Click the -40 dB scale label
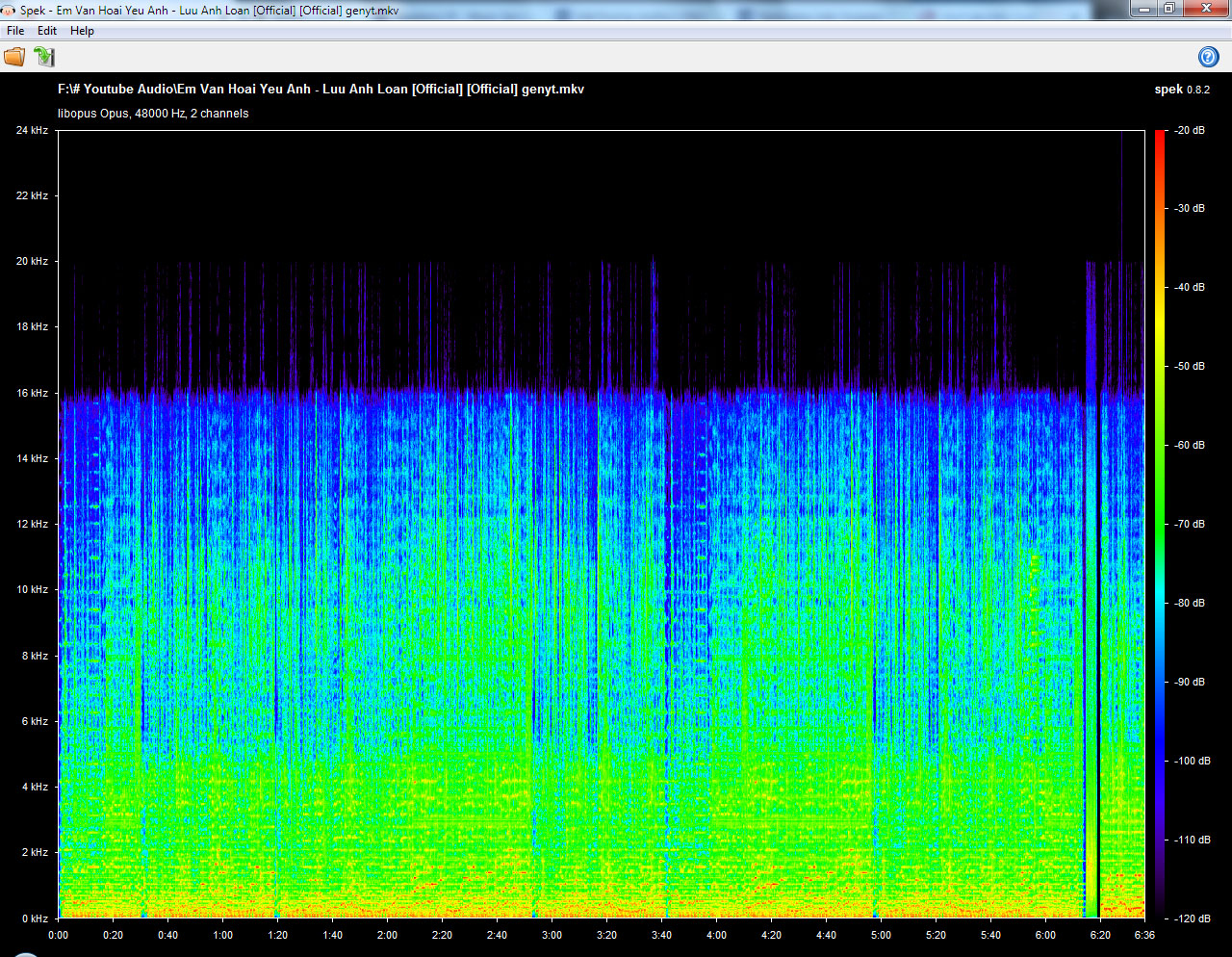Screen dimensions: 1232x957 pos(1190,287)
